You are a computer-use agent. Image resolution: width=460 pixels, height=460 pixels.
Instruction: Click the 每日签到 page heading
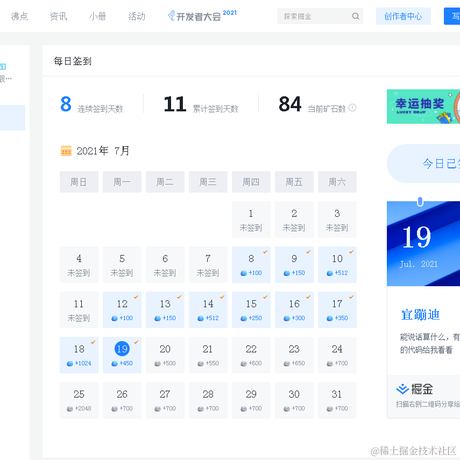(73, 61)
